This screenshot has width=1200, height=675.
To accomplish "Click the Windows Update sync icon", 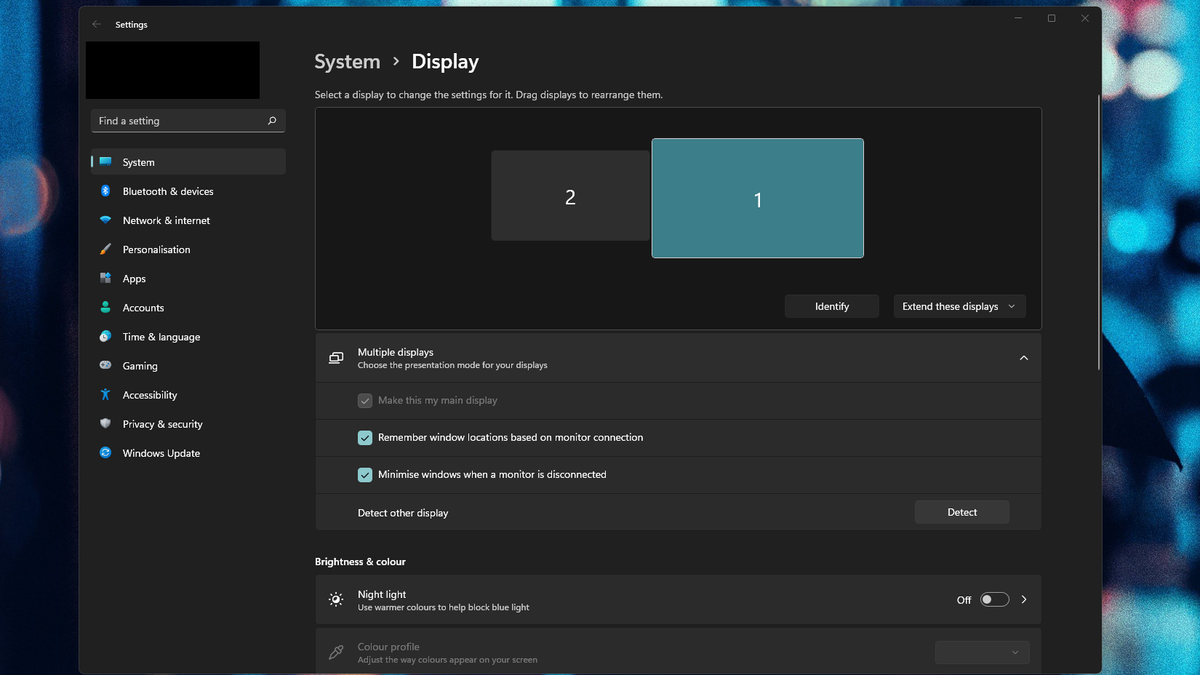I will pos(105,453).
